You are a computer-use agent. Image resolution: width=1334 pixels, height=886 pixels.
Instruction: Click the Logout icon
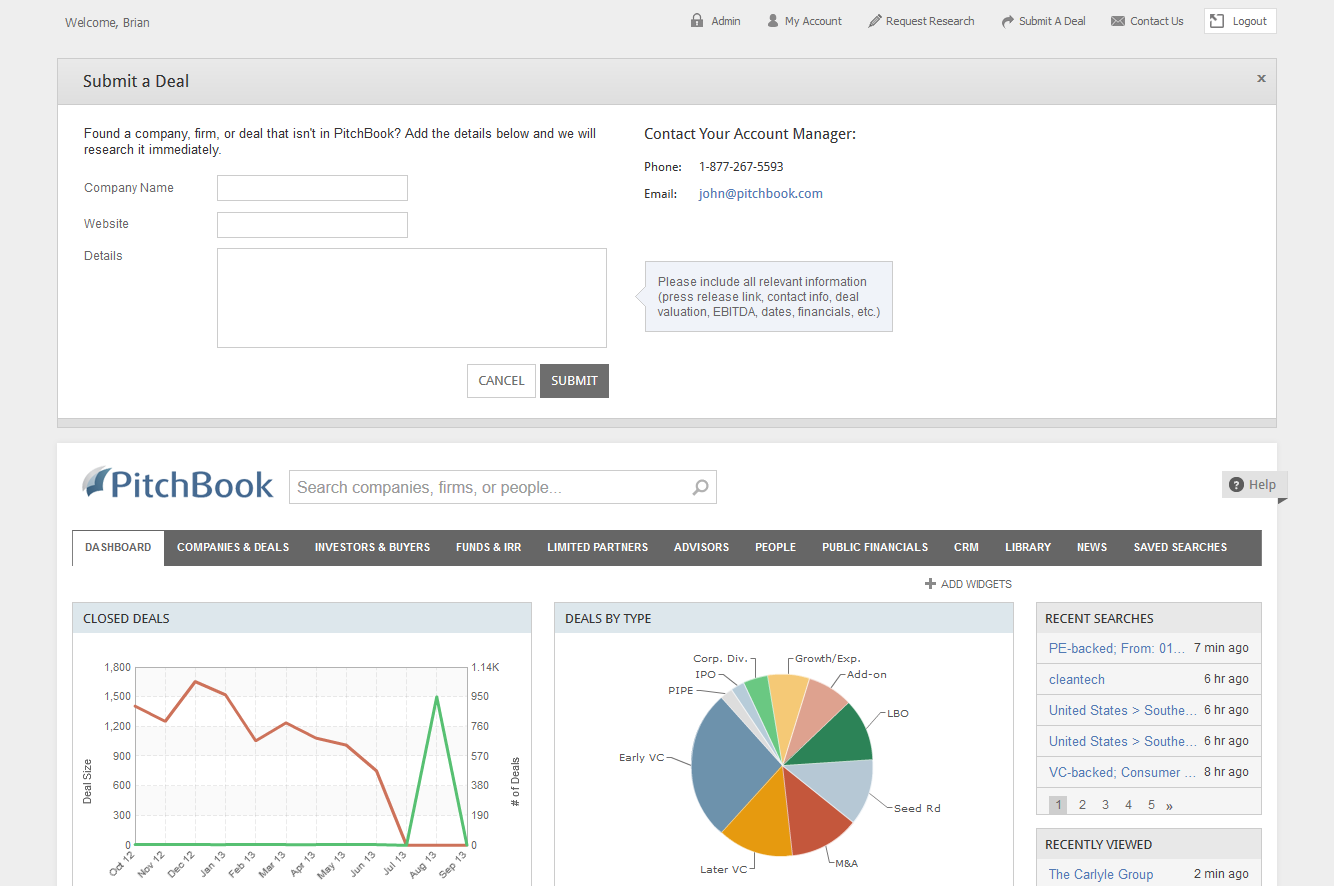1217,21
